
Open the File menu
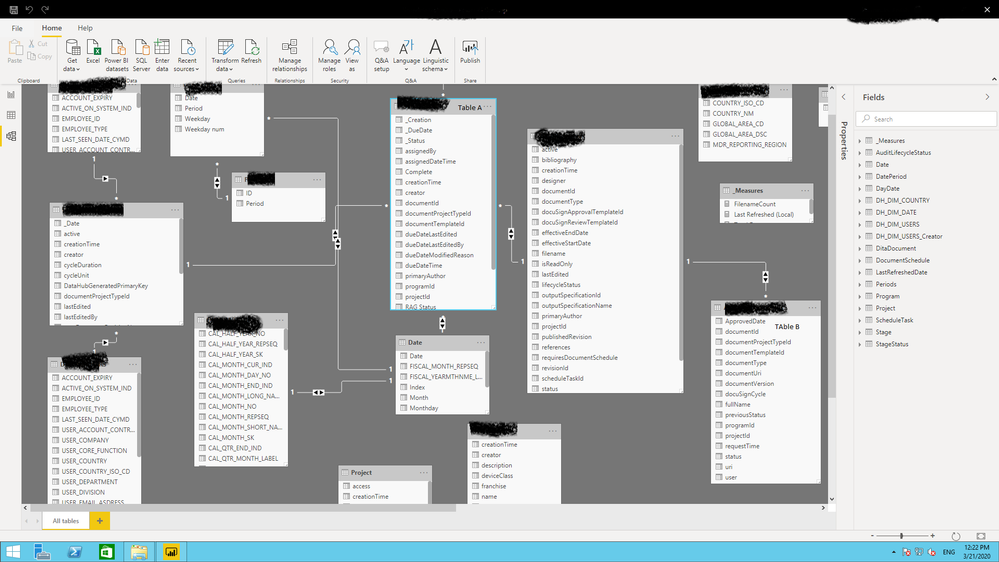click(x=17, y=28)
